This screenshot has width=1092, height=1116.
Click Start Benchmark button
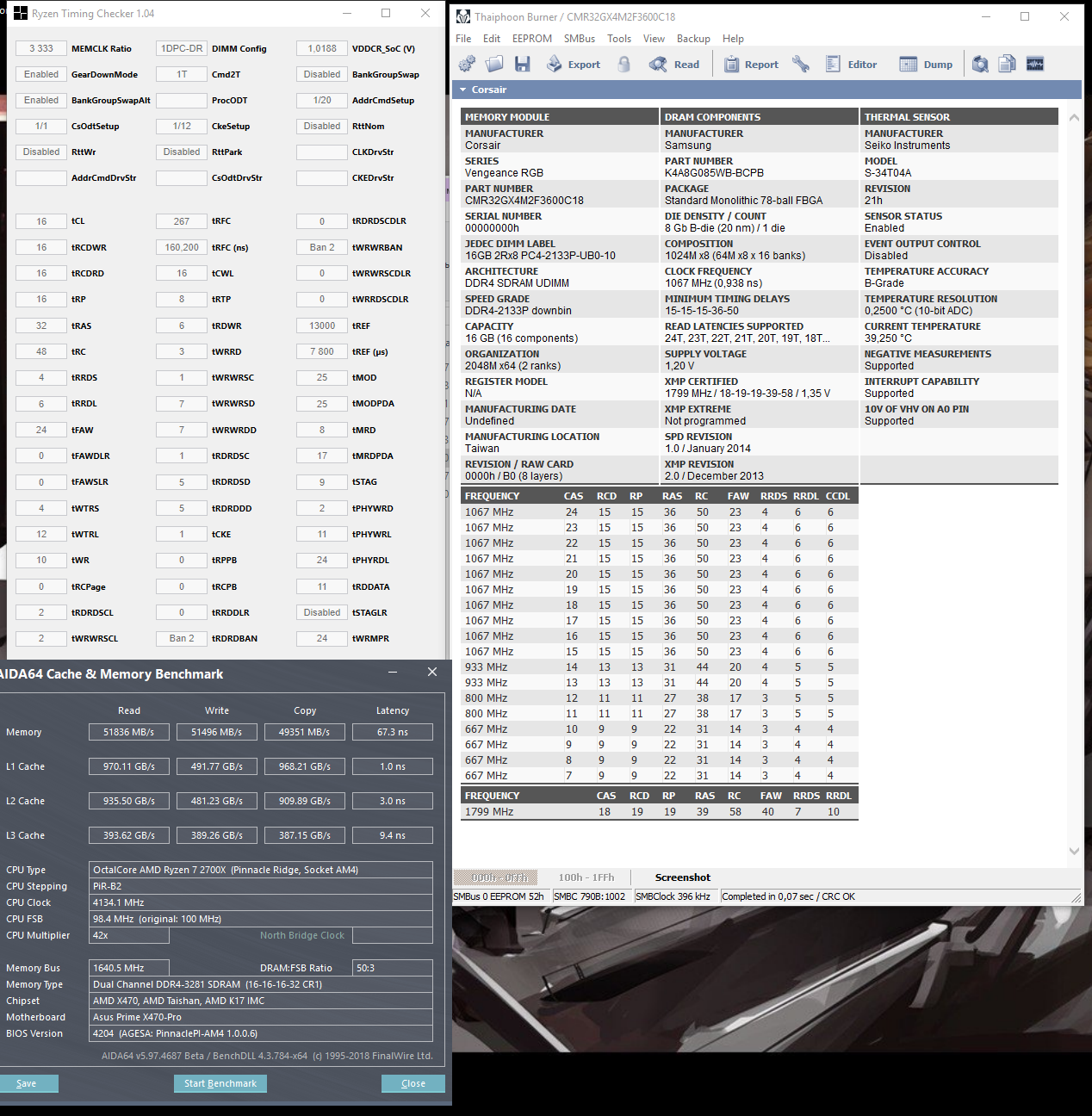pyautogui.click(x=220, y=1083)
